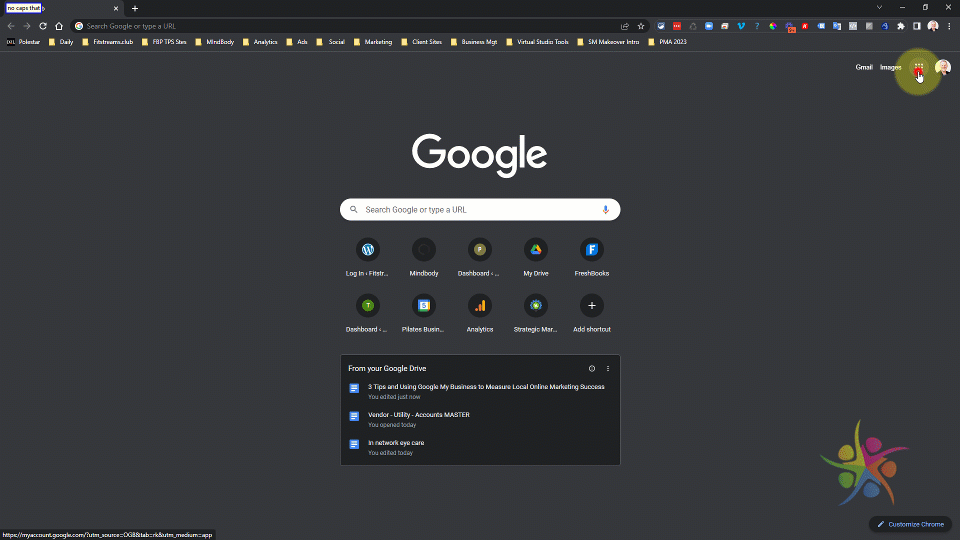Viewport: 960px width, 540px height.
Task: Click the color wheel extension icon
Action: point(773,26)
